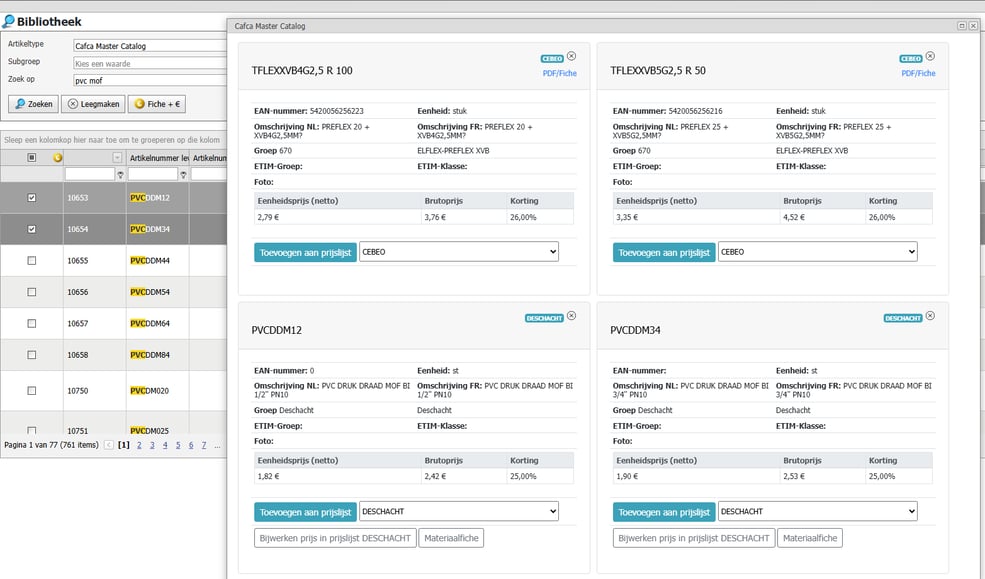
Task: Open PDF/Fiche link for TFLEXXVB4G2,5 R 100
Action: coord(559,73)
